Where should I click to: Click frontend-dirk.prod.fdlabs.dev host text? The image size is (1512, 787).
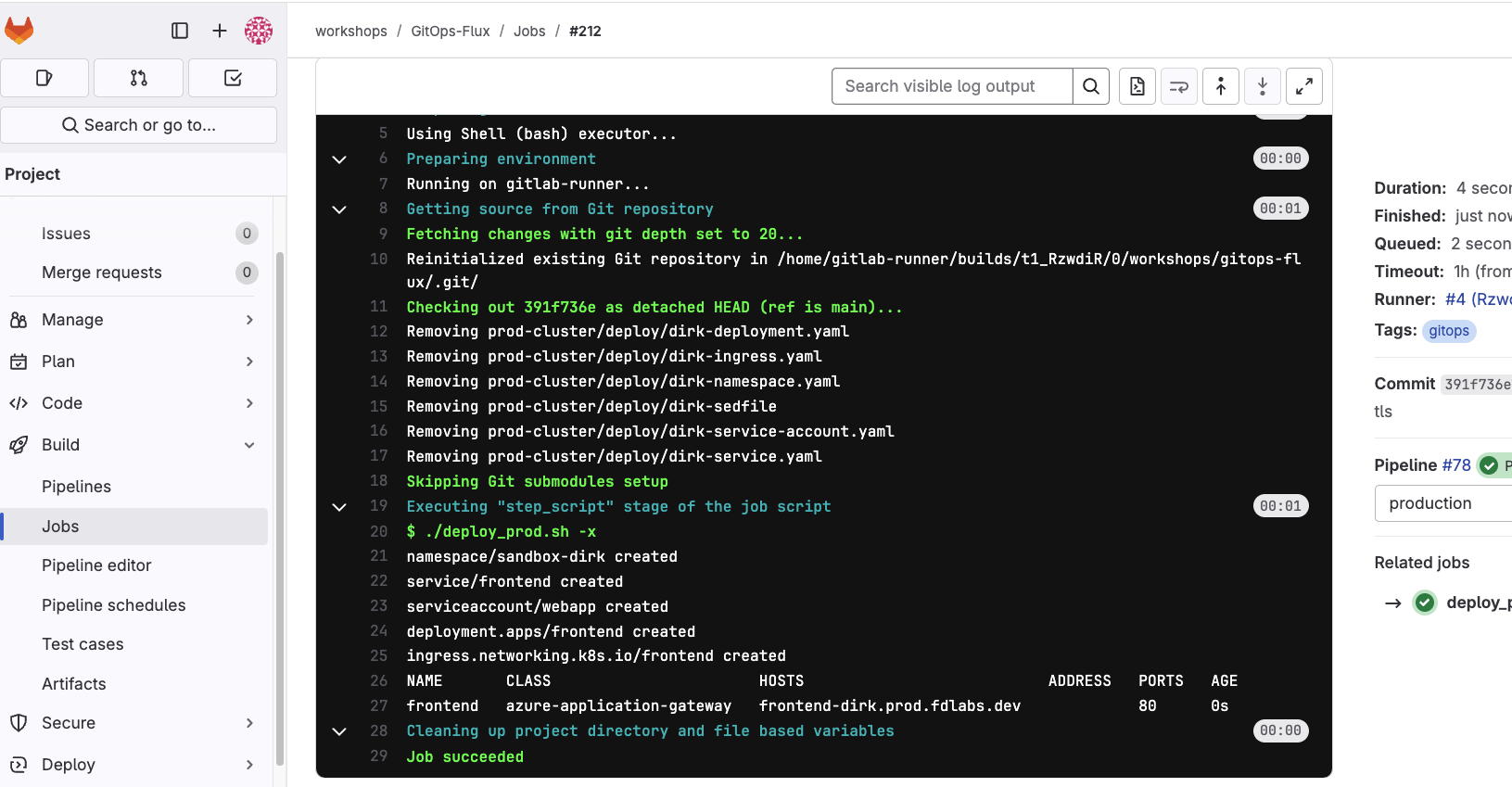(890, 706)
